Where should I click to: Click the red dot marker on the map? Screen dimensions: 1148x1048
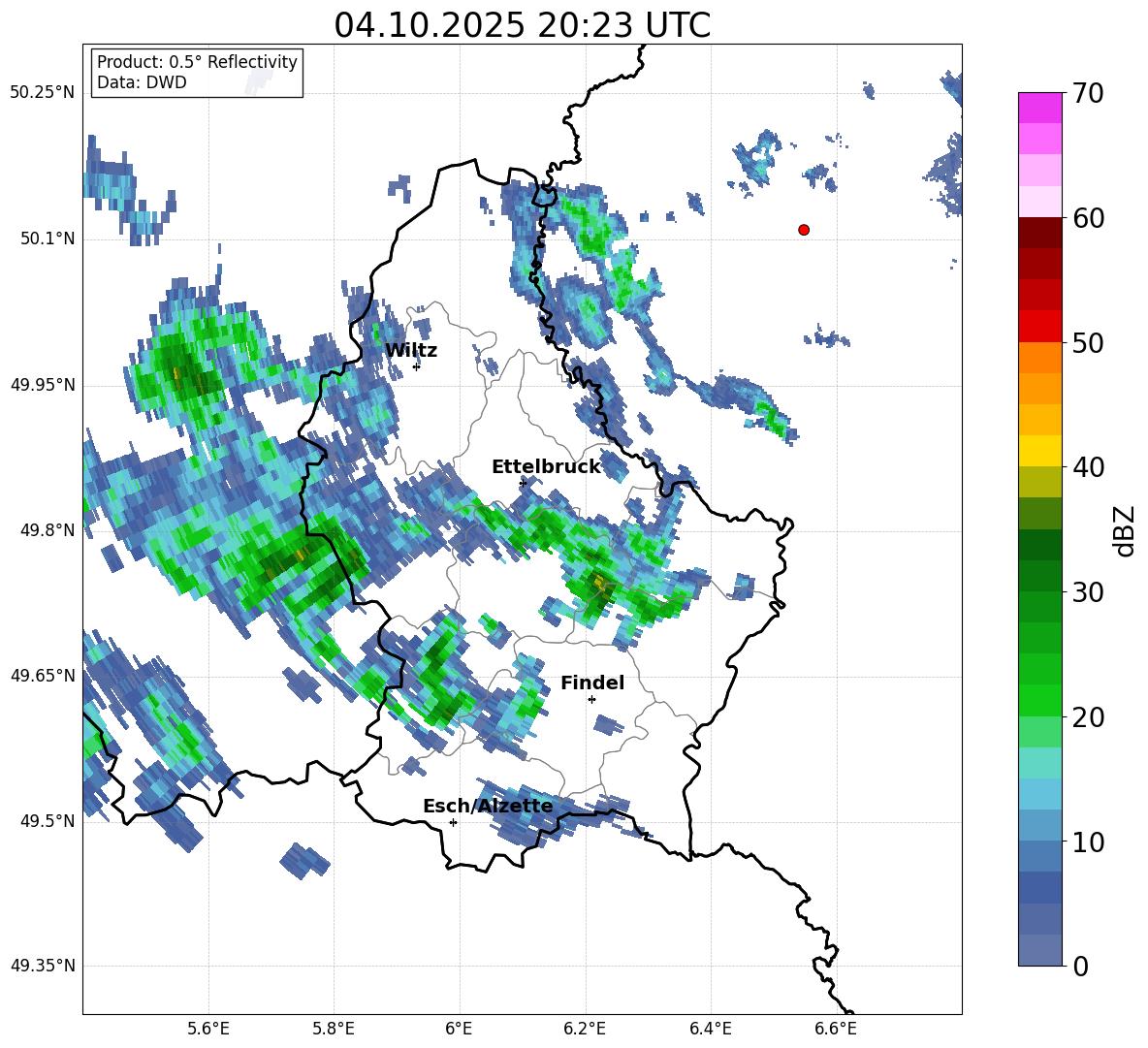tap(804, 230)
